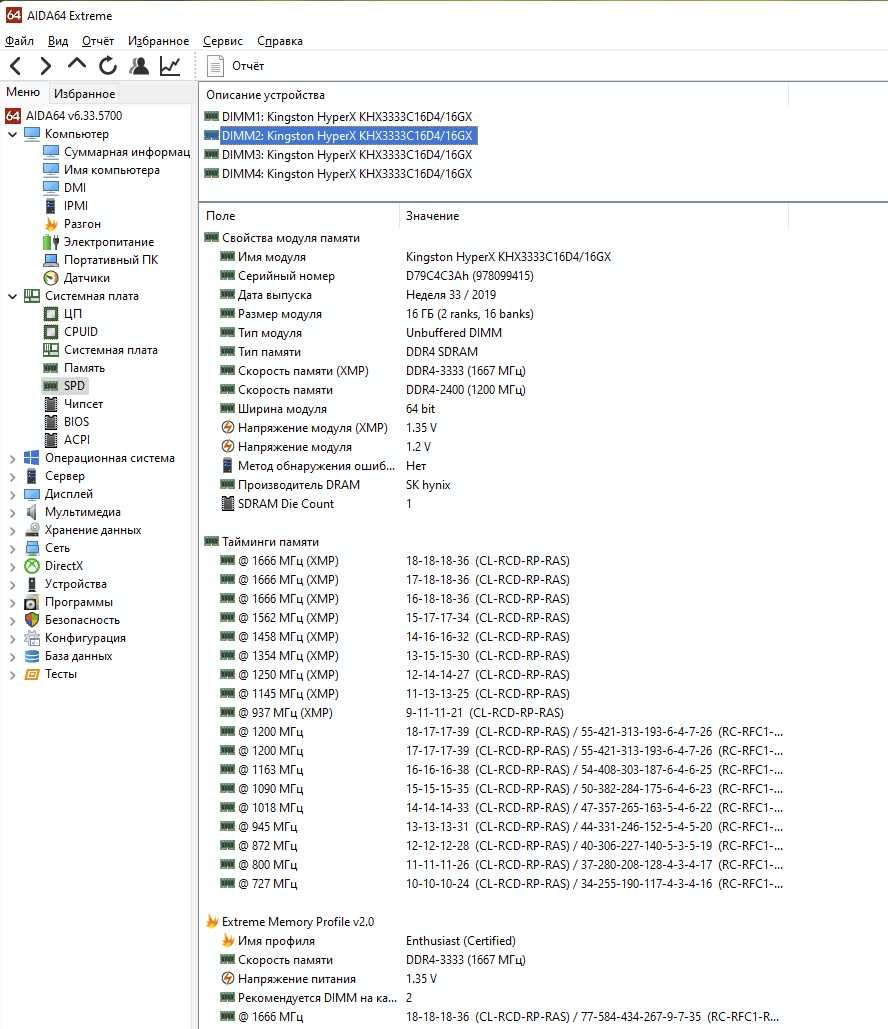Open the user profile toolbar icon
Screen dimensions: 888x1029
pyautogui.click(x=138, y=66)
